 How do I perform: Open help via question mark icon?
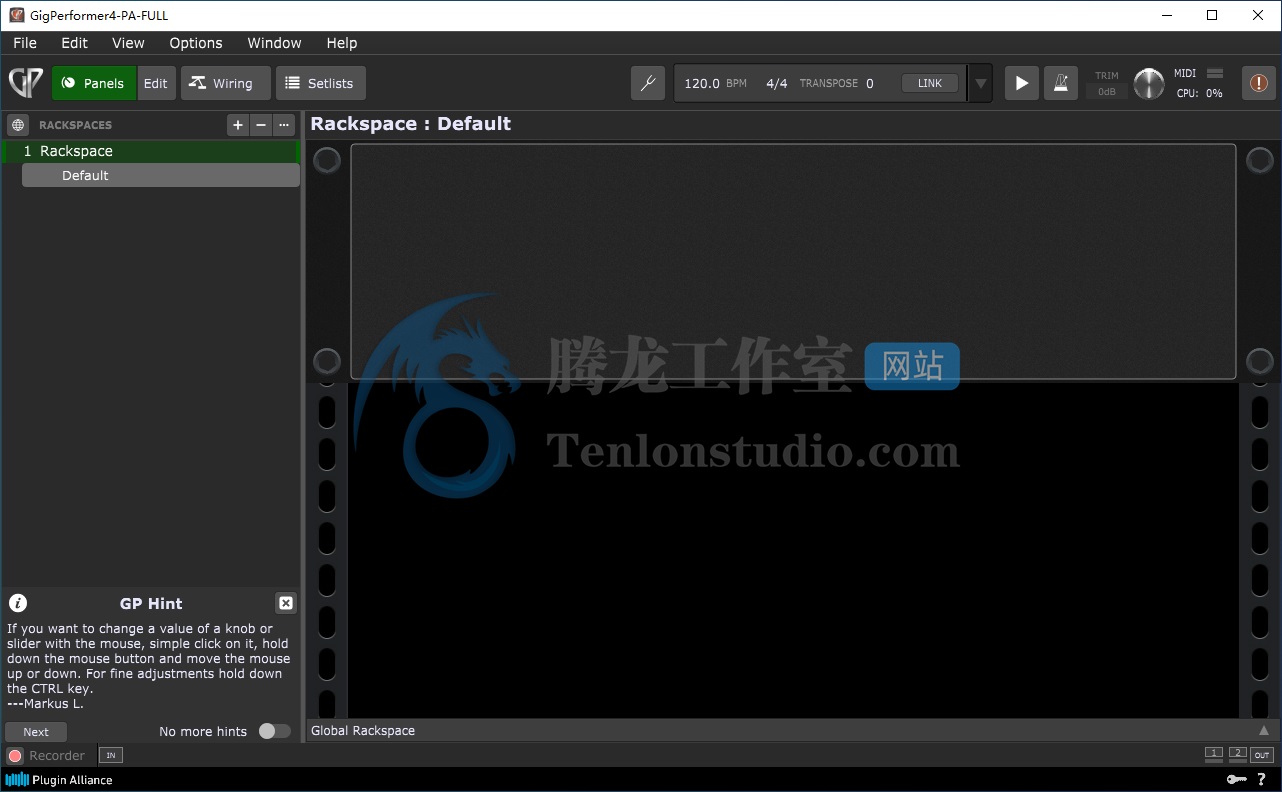[x=1262, y=780]
